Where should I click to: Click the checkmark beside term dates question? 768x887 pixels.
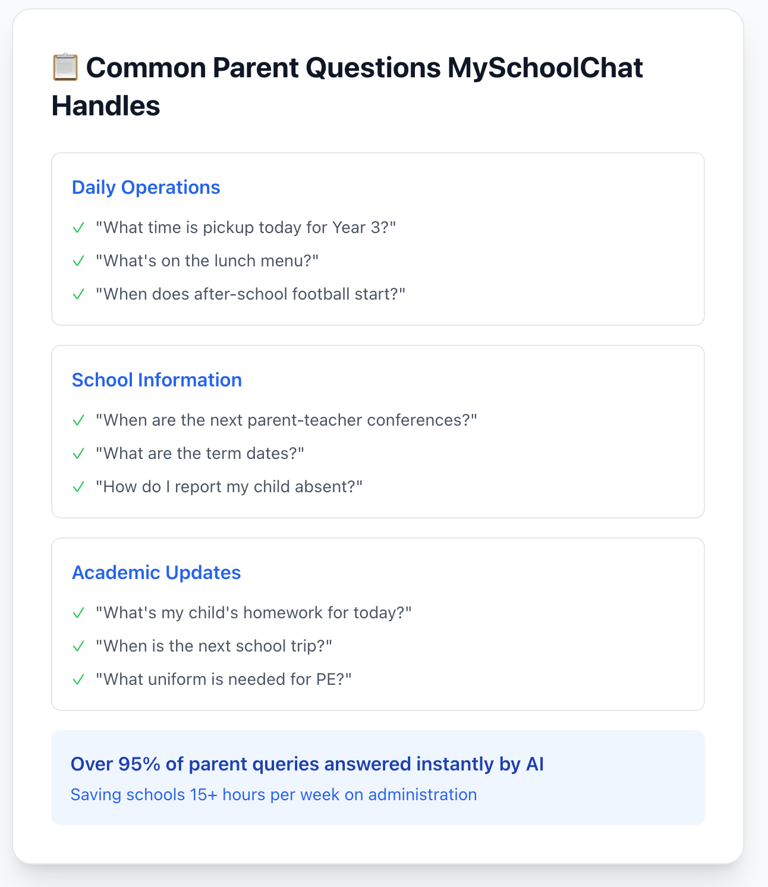point(79,454)
